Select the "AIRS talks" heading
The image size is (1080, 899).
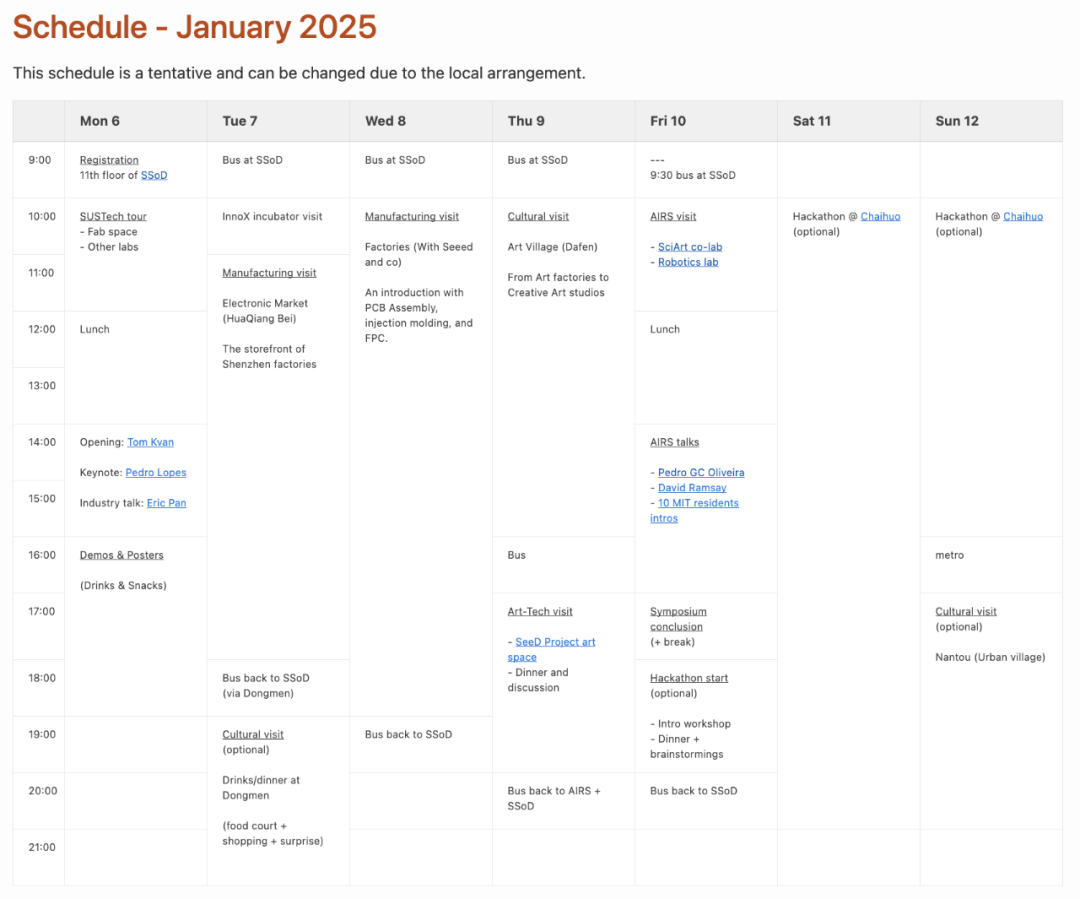[674, 442]
